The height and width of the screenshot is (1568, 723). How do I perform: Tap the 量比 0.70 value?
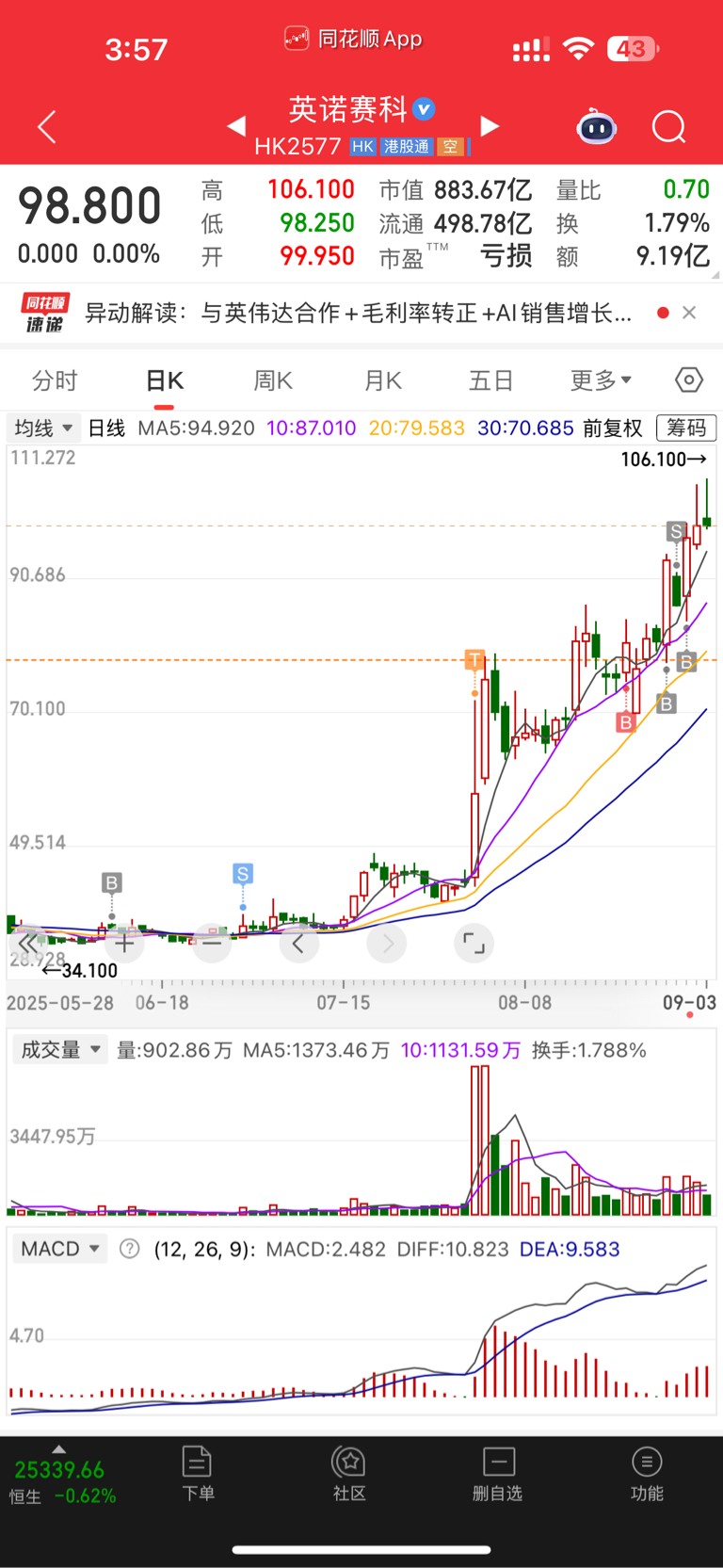coord(633,190)
